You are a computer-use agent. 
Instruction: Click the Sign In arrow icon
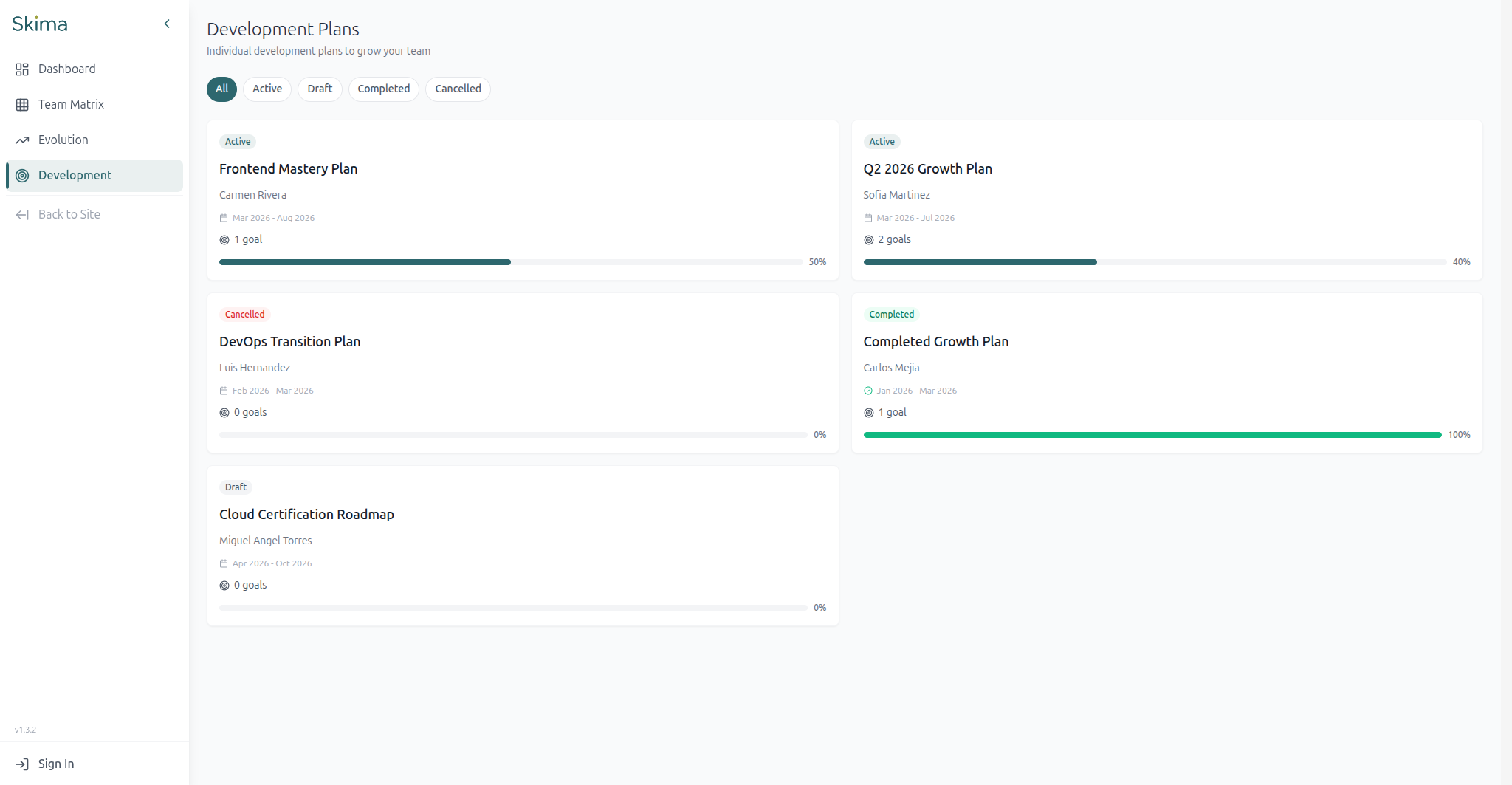(22, 764)
